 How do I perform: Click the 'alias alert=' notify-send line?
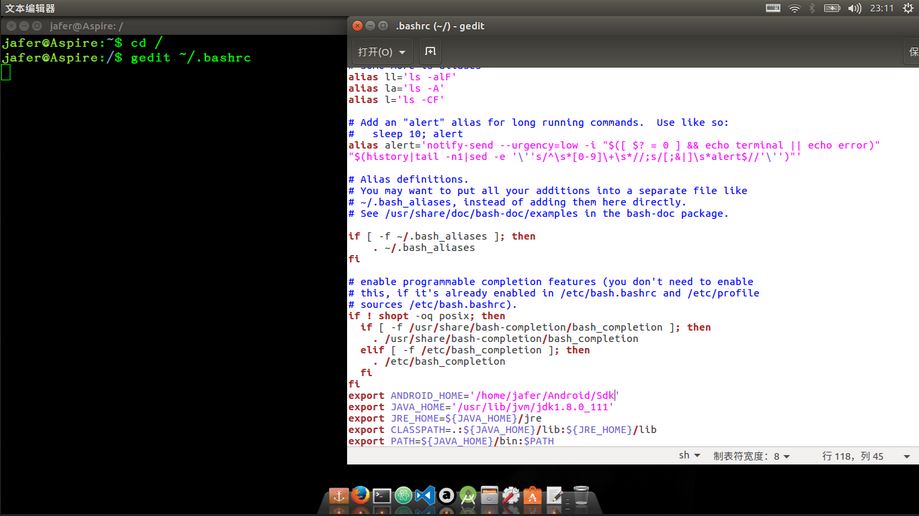click(614, 145)
